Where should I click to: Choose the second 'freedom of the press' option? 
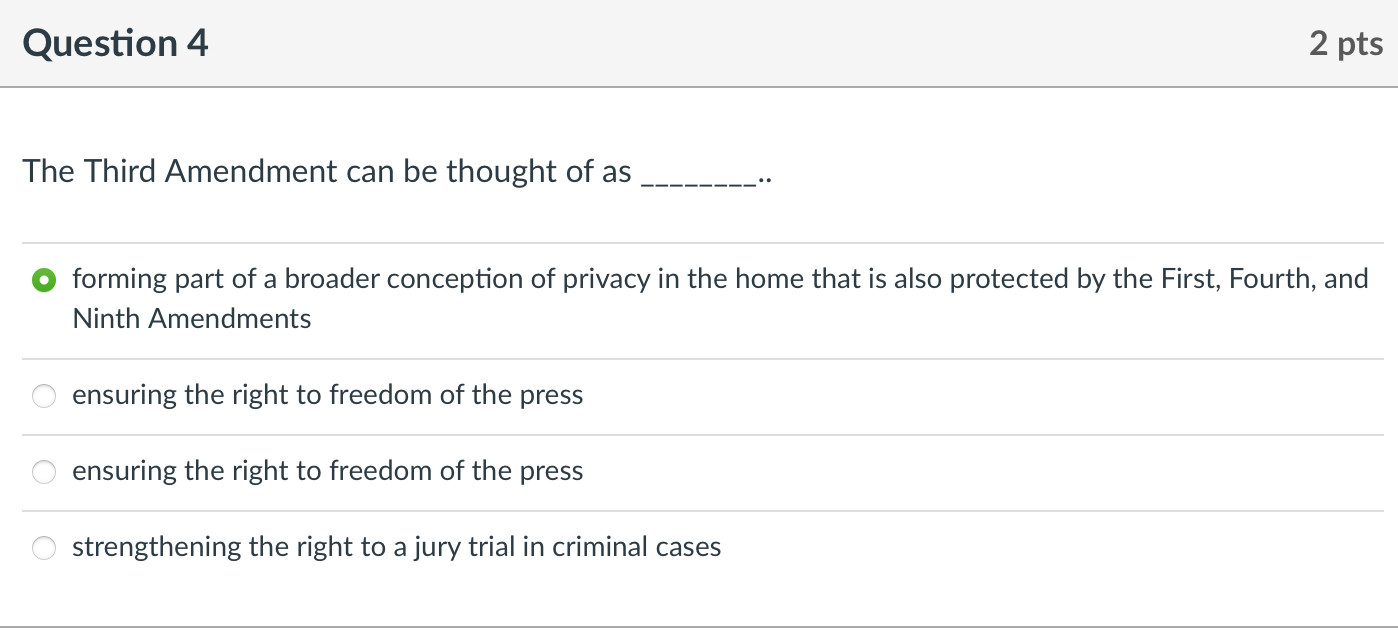(x=44, y=471)
